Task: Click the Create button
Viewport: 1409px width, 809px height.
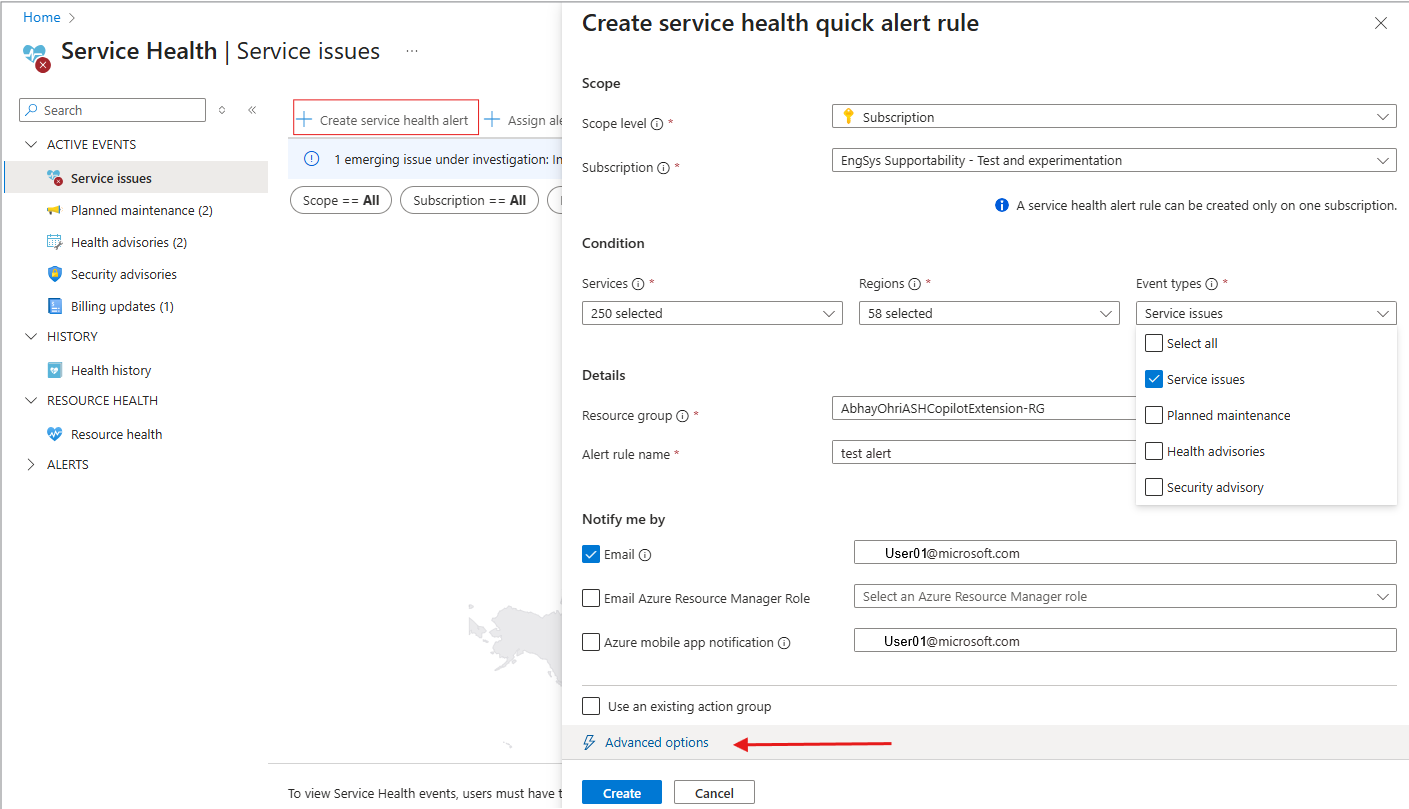Action: (621, 793)
